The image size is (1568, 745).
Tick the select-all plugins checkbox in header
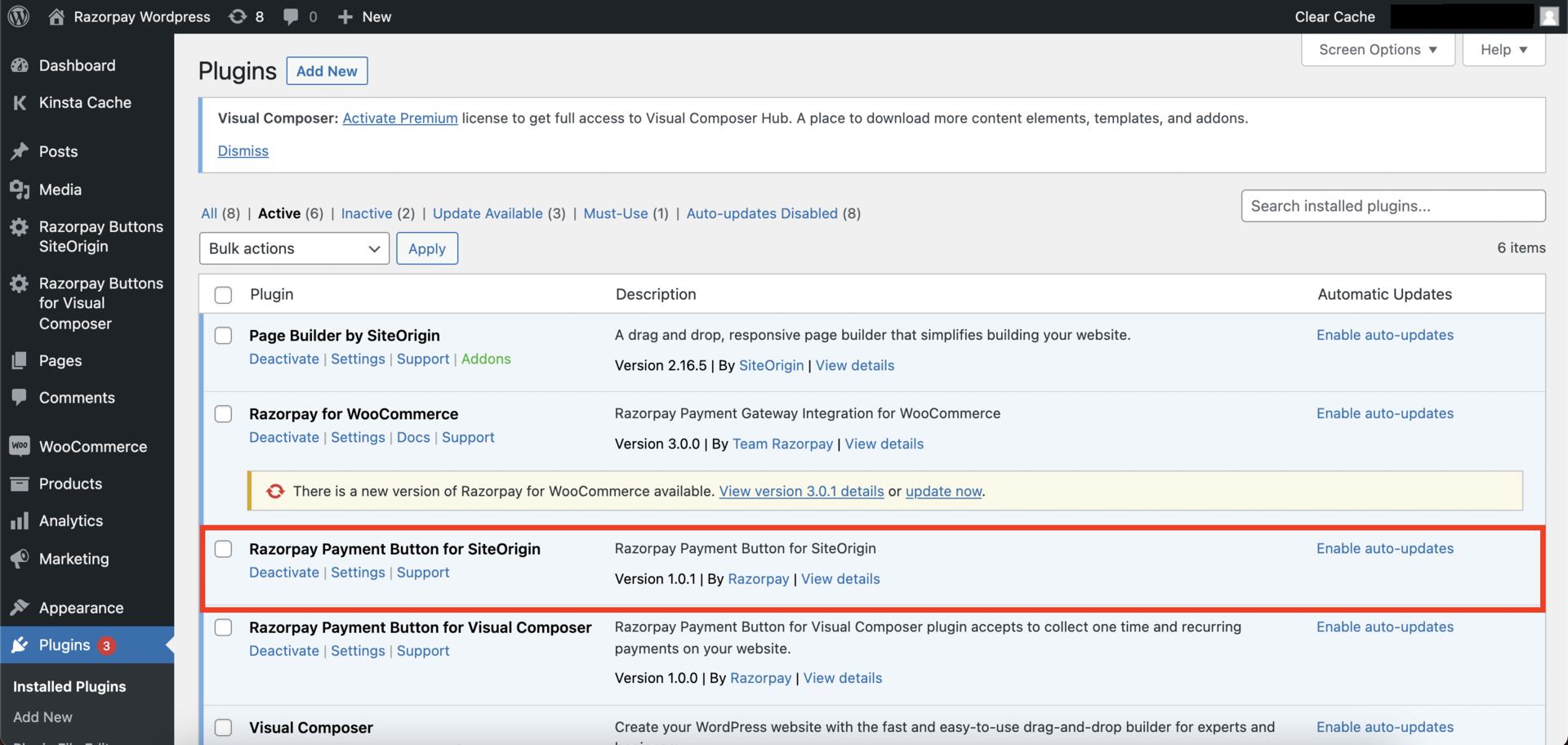[x=223, y=295]
